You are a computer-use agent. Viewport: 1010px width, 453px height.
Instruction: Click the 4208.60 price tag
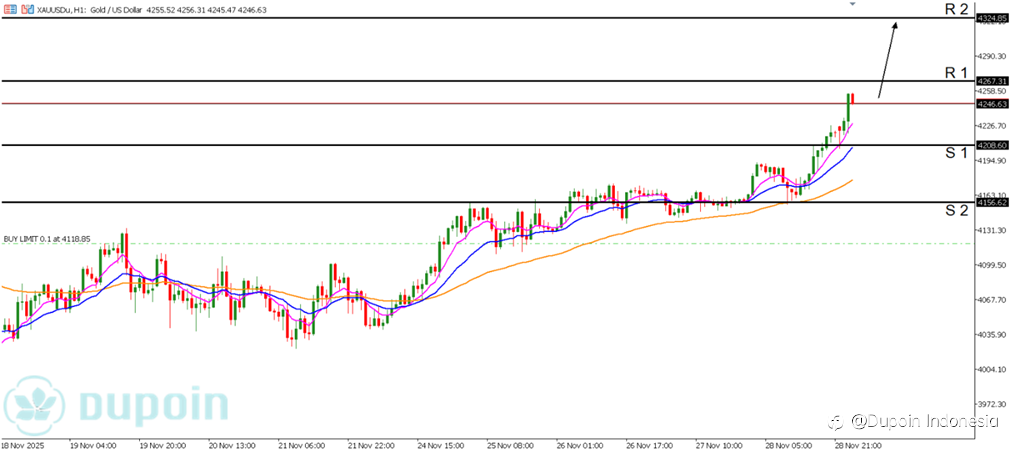pos(991,146)
